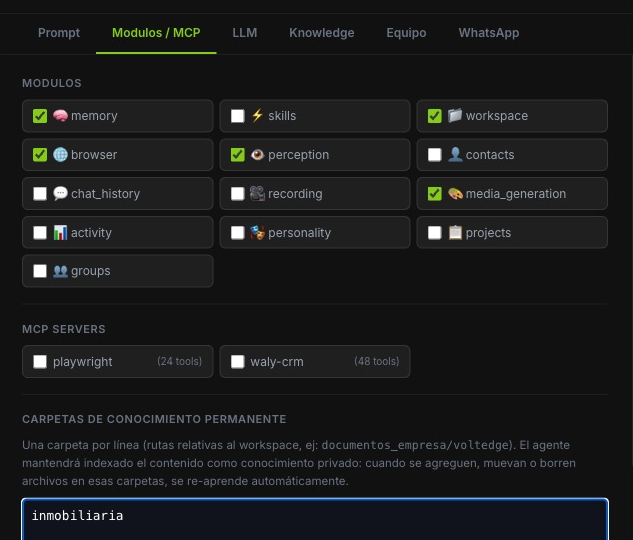633x540 pixels.
Task: Click the bar chart icon for activity
Action: tap(60, 232)
